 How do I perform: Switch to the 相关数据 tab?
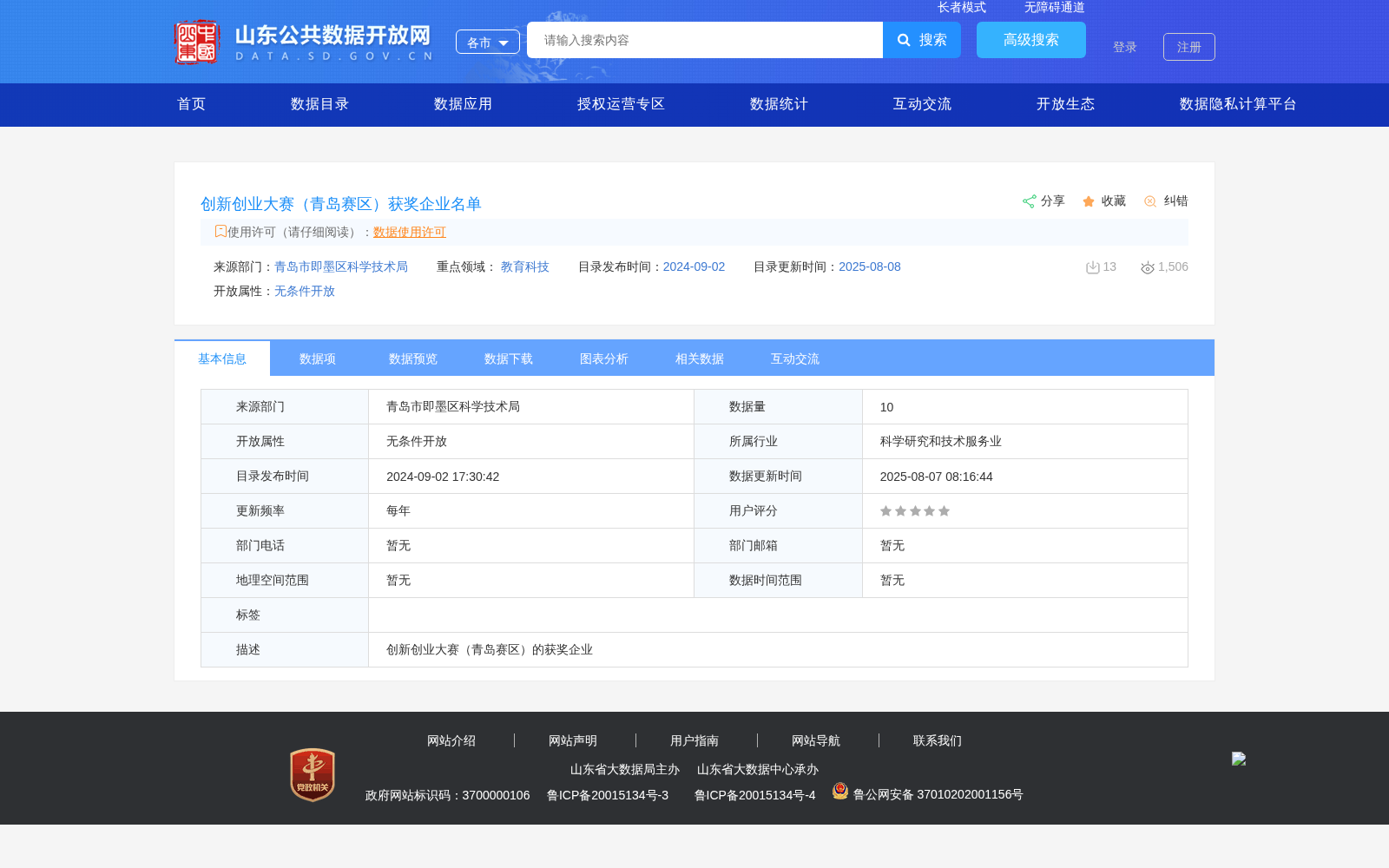(700, 358)
